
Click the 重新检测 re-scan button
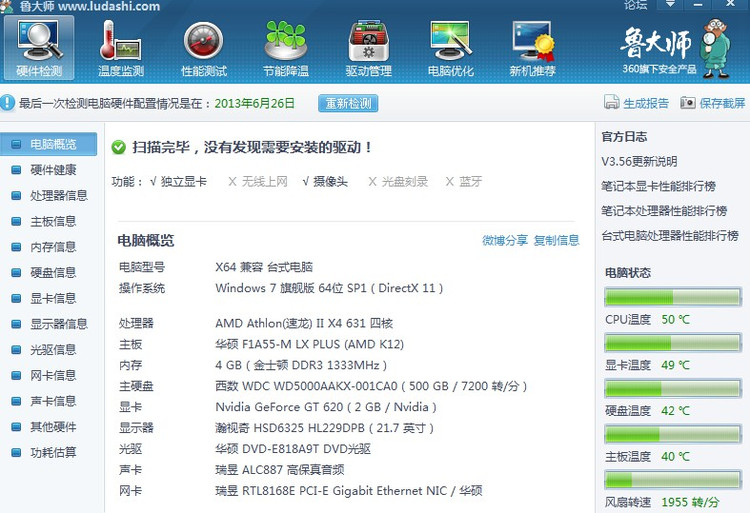click(x=348, y=103)
